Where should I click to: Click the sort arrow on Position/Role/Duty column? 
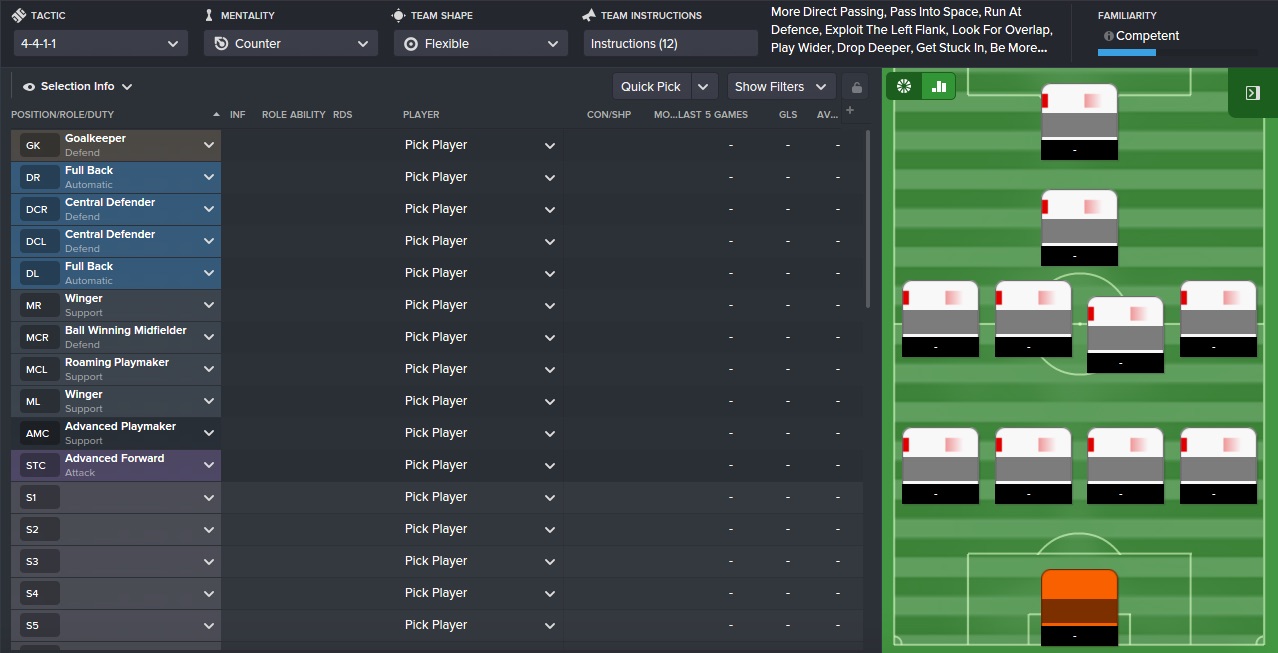pyautogui.click(x=216, y=115)
